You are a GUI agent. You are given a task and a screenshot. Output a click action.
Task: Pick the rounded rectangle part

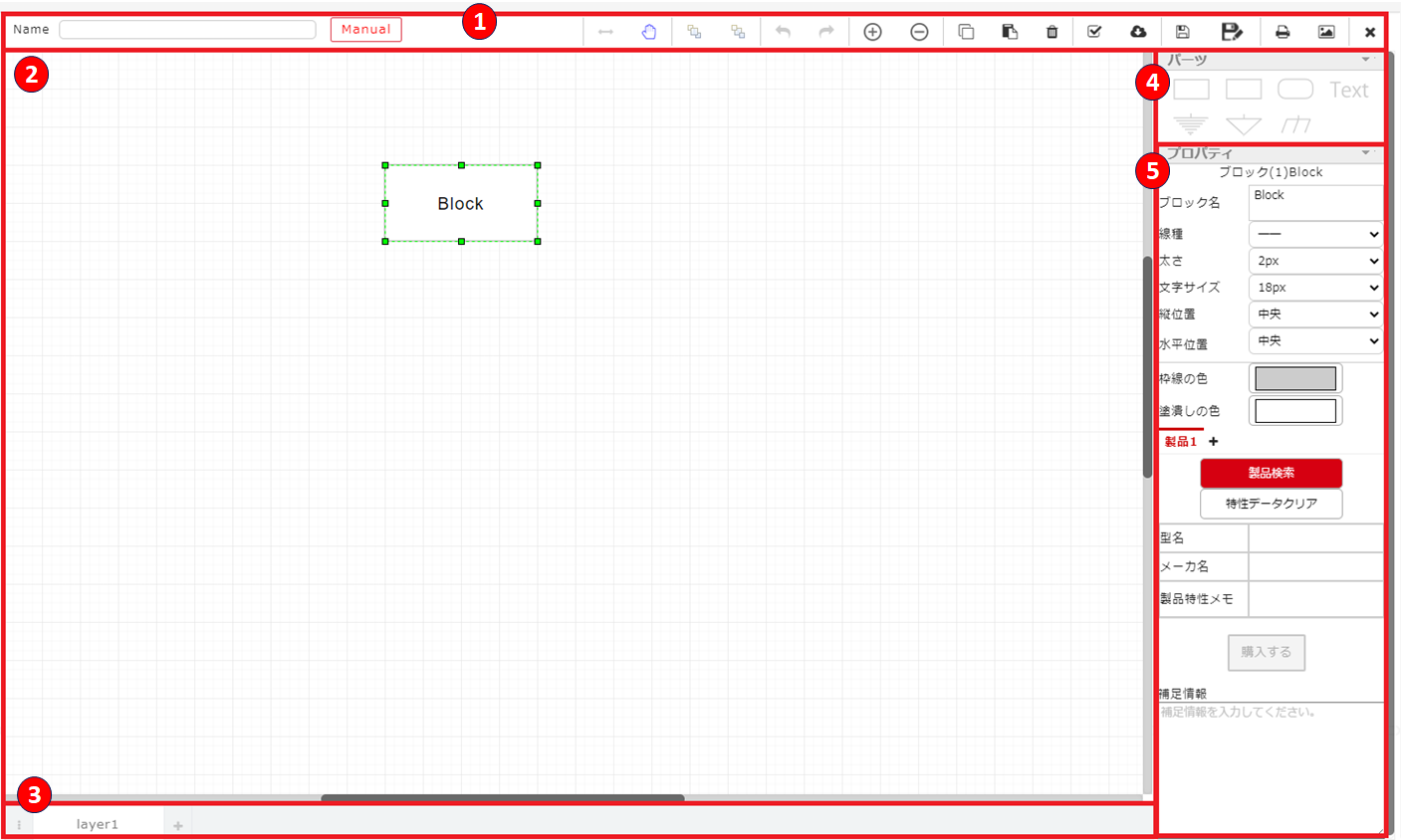pyautogui.click(x=1294, y=90)
